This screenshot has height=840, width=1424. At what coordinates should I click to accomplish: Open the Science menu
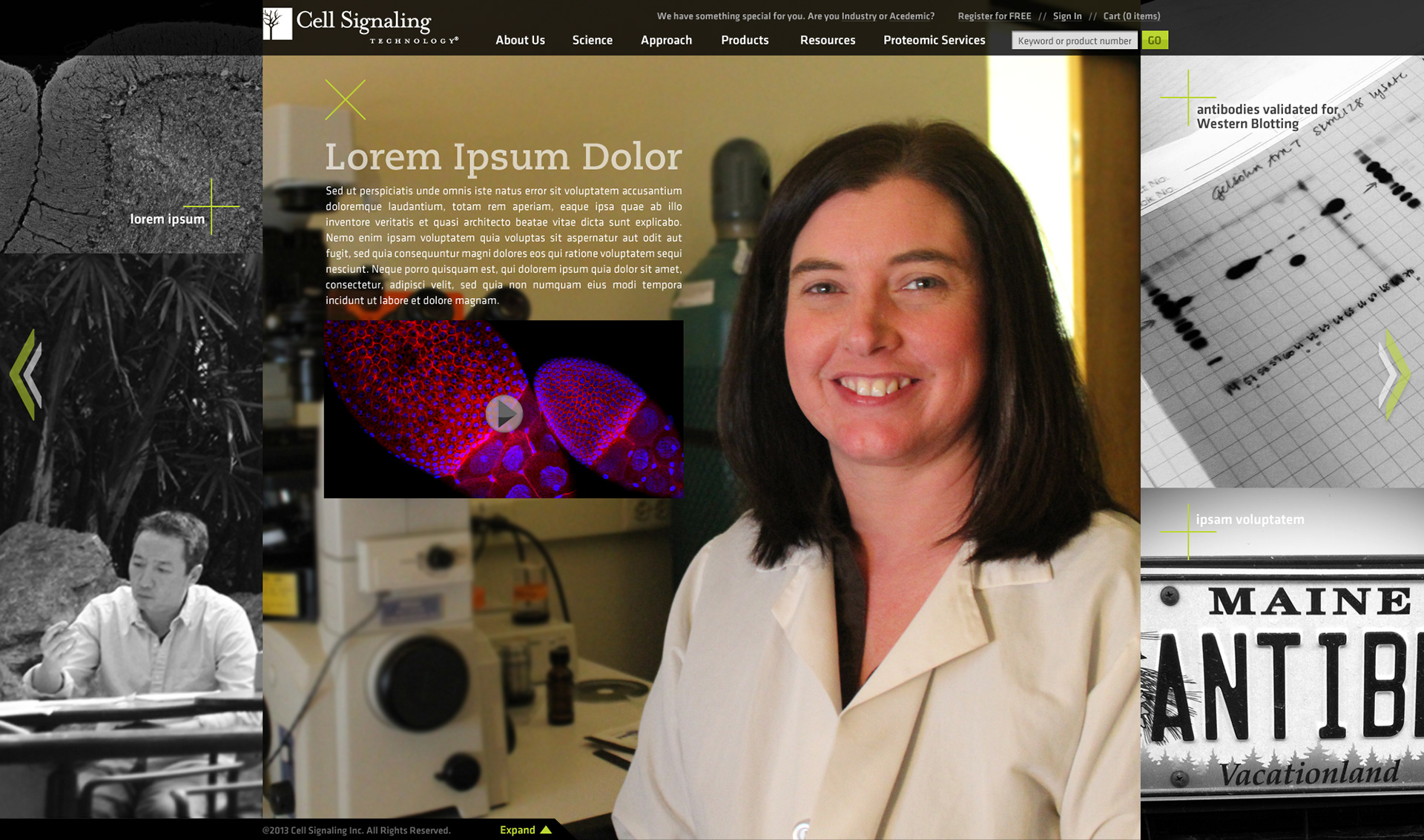tap(592, 40)
